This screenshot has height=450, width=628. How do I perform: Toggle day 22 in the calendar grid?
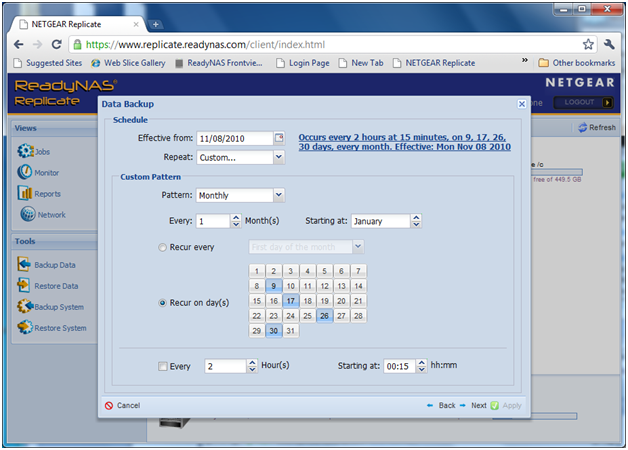(257, 315)
